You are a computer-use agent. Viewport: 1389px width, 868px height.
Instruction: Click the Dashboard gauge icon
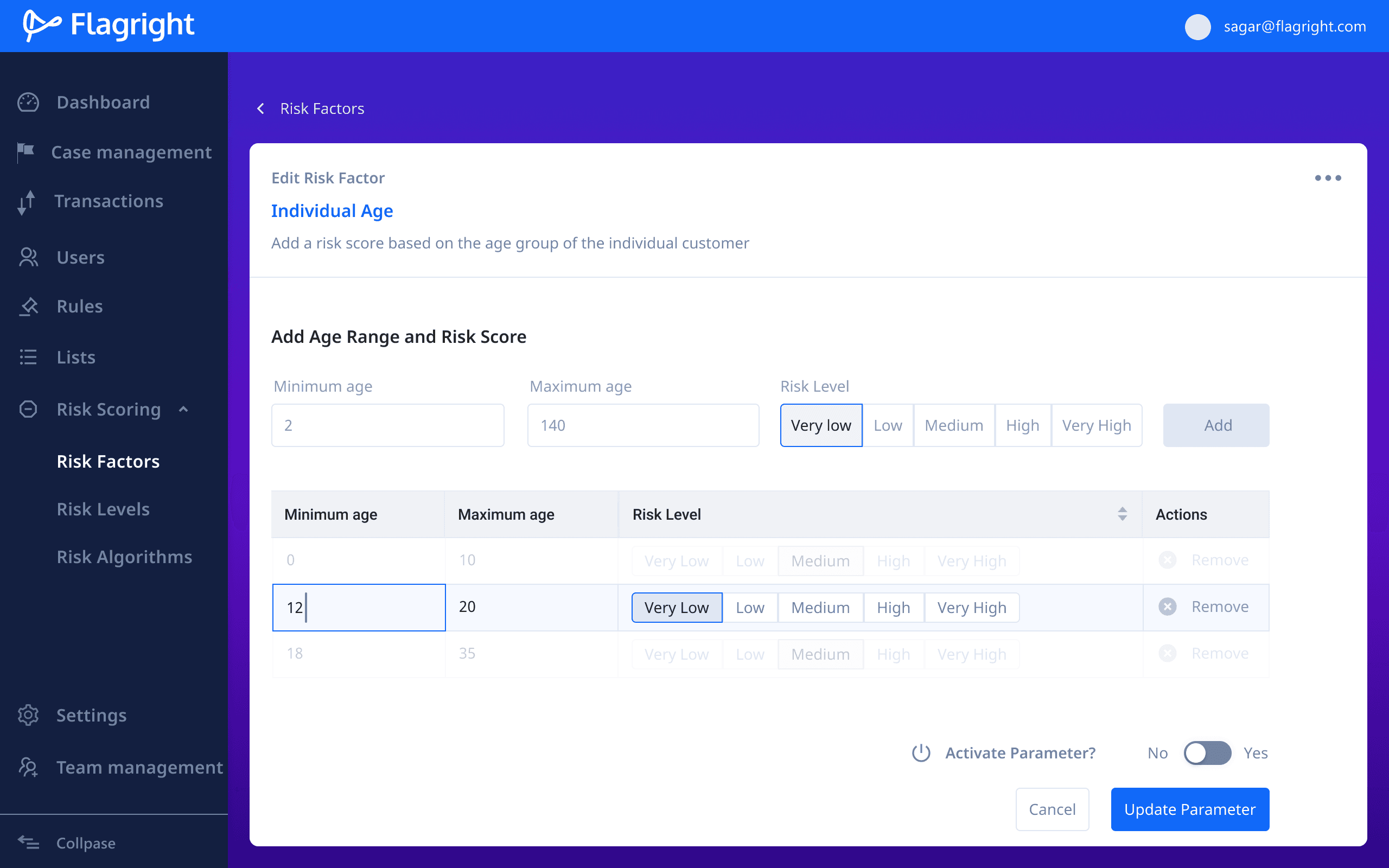point(28,102)
